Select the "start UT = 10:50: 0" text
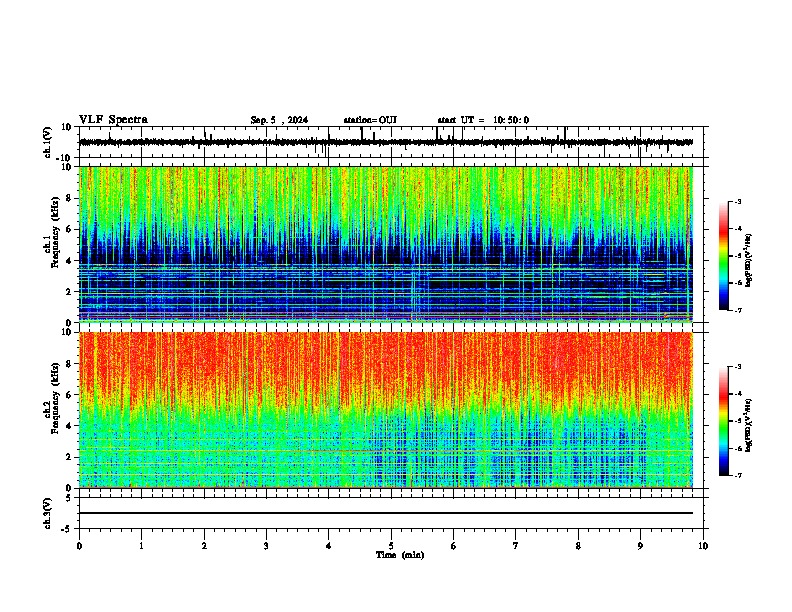The height and width of the screenshot is (612, 792). (483, 120)
